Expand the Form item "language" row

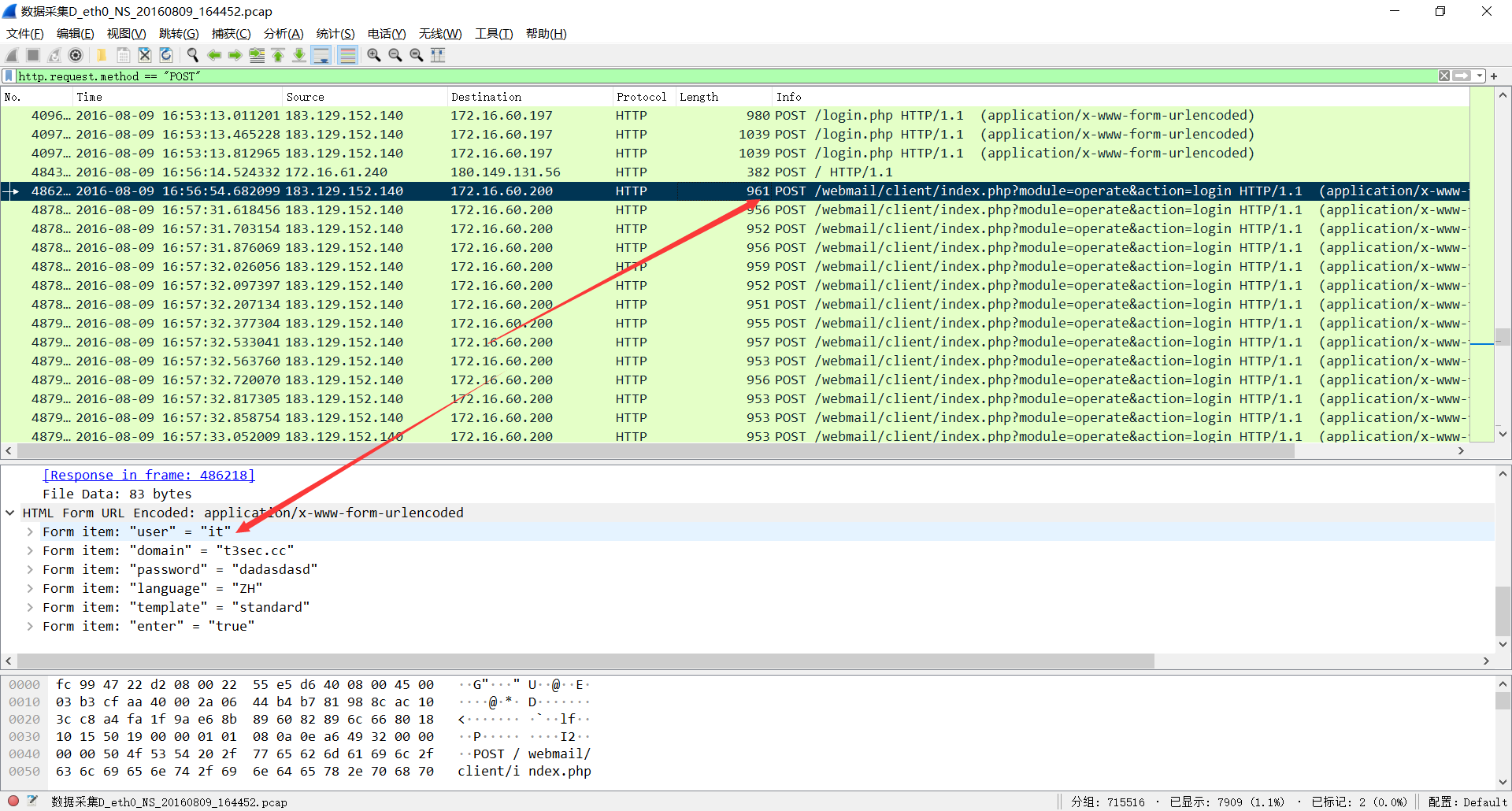click(30, 588)
